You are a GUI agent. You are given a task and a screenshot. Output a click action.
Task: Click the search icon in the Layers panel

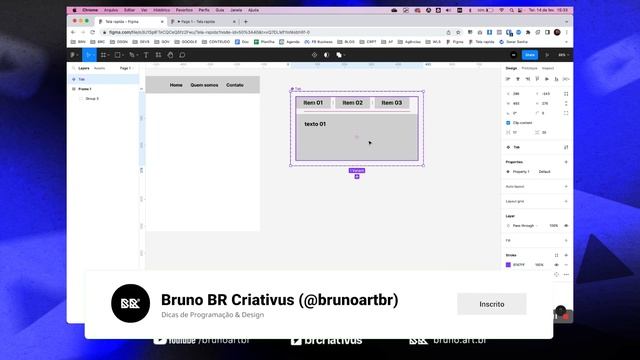point(73,68)
